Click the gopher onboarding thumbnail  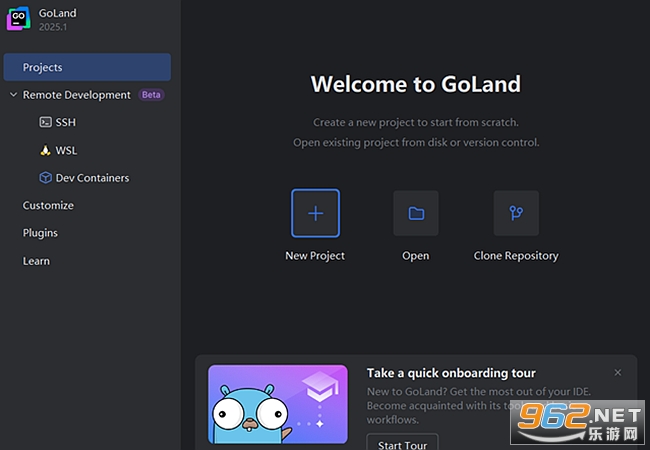pyautogui.click(x=278, y=404)
